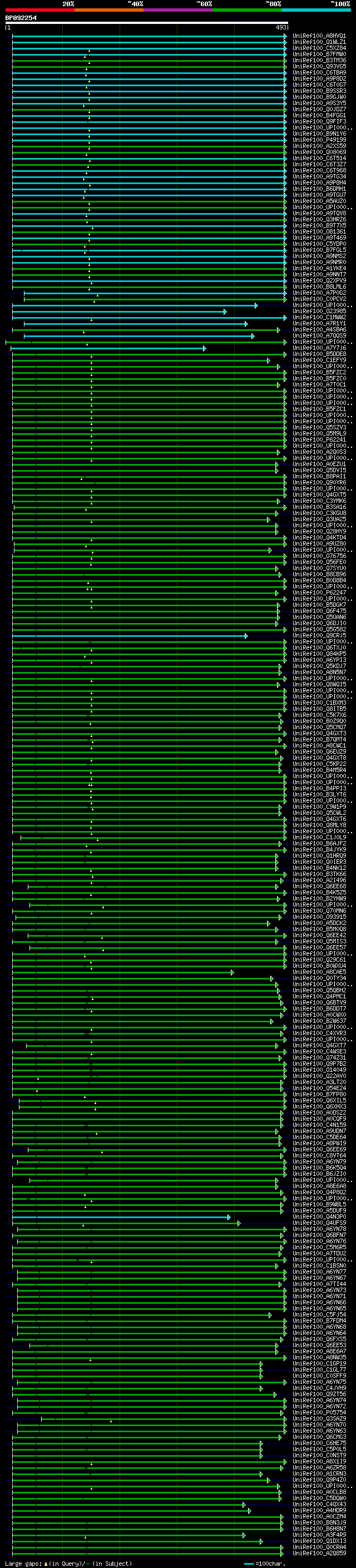
Task: Click the alignment bar for UniRef100_O23985
Action: pyautogui.click(x=119, y=311)
